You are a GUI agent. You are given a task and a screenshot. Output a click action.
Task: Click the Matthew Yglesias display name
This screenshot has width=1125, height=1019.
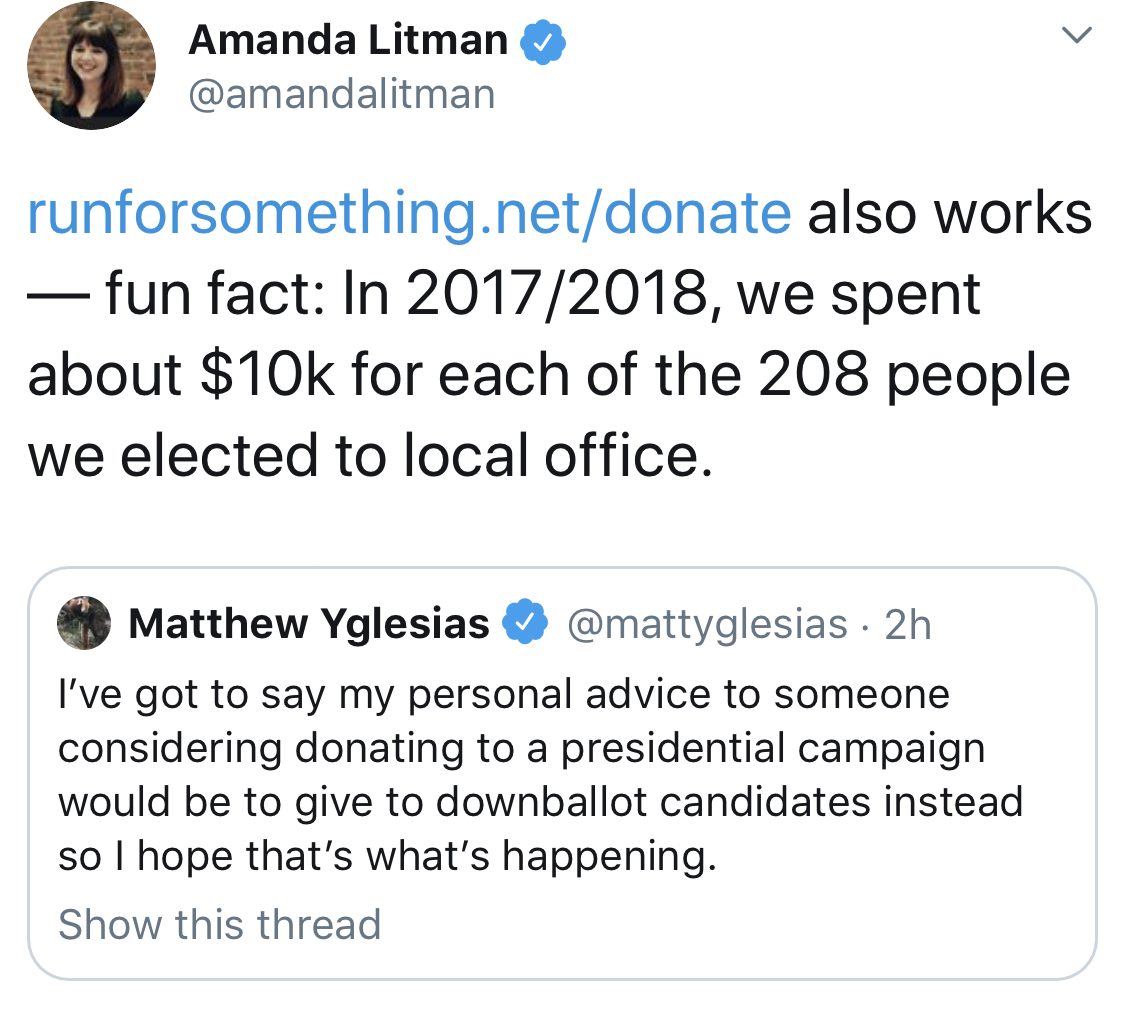pyautogui.click(x=309, y=624)
